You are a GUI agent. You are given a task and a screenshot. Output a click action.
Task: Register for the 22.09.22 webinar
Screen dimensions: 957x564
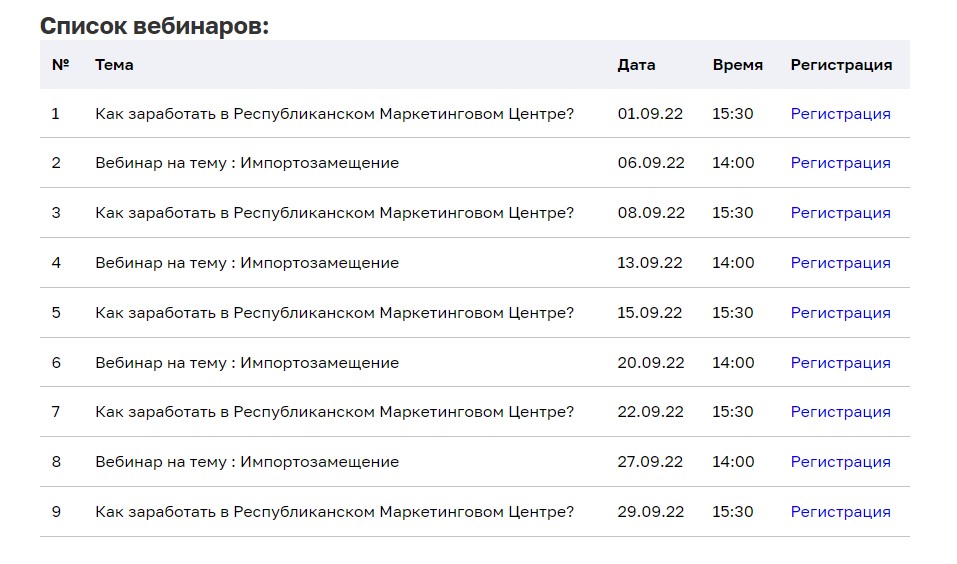pos(840,412)
